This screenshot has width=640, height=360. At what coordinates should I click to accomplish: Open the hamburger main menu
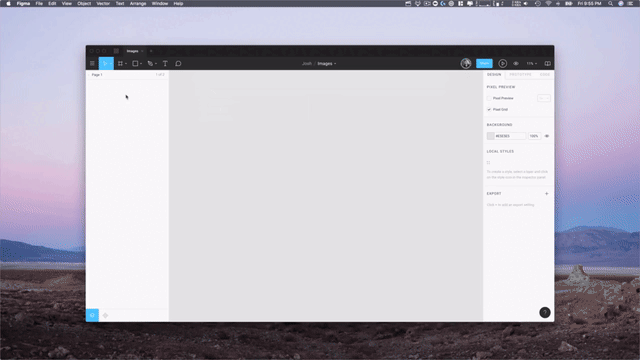pyautogui.click(x=92, y=64)
